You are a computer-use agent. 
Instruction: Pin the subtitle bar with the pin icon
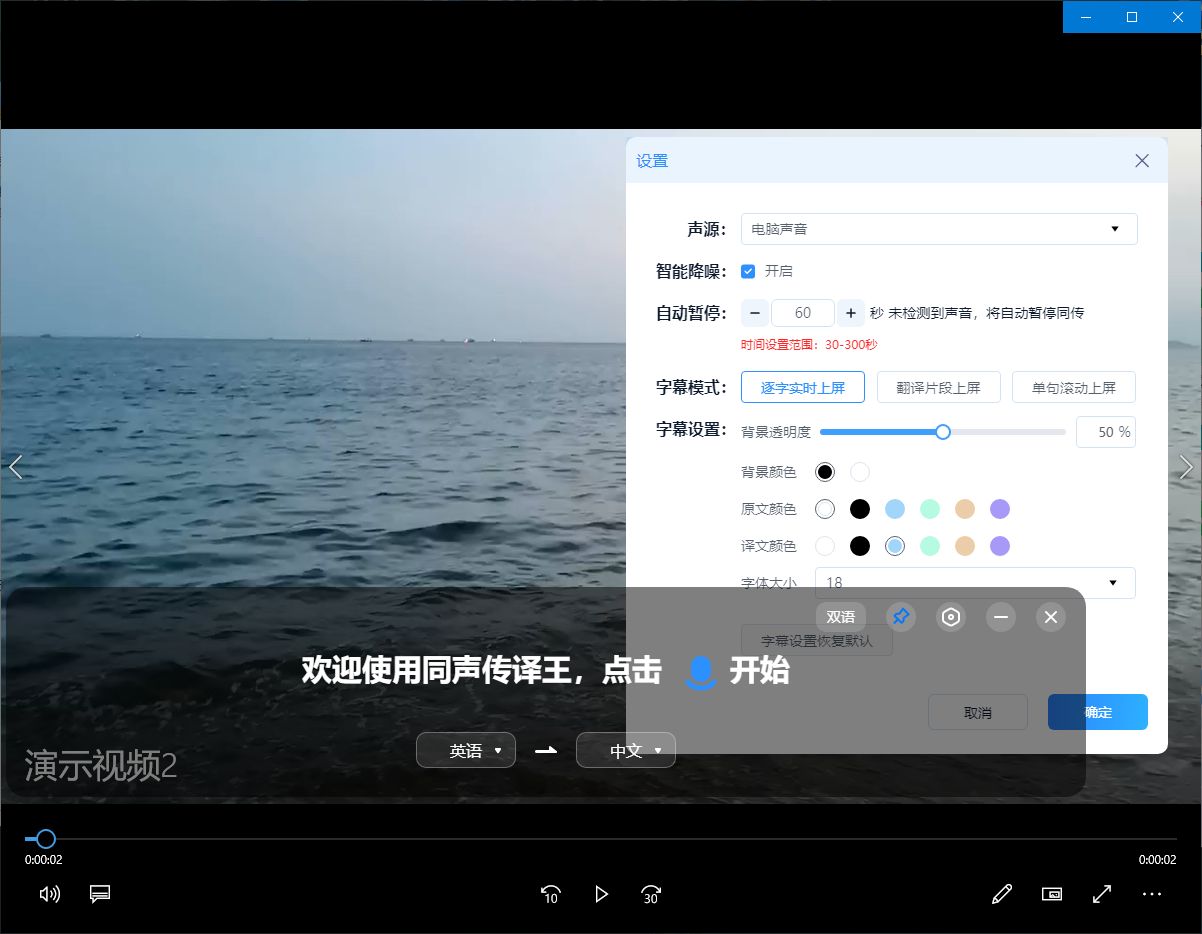pyautogui.click(x=901, y=617)
